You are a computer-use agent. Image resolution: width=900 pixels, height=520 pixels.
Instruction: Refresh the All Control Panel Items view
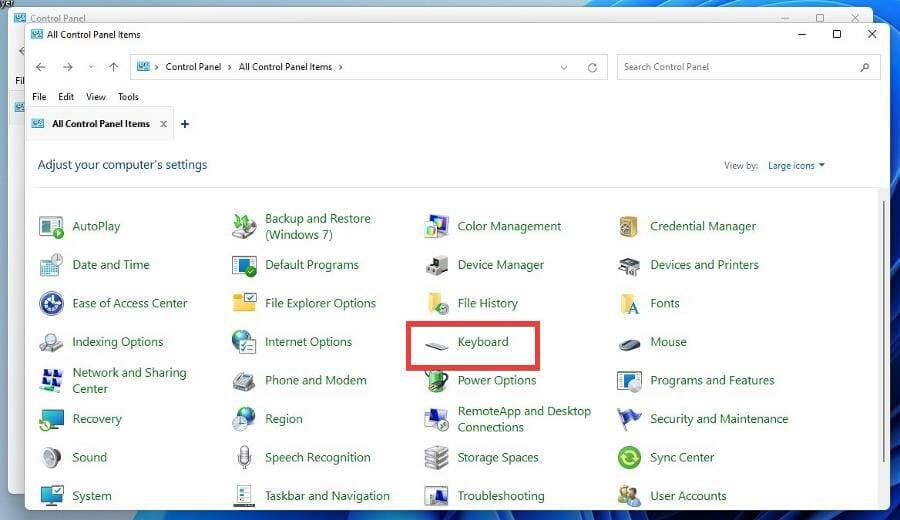592,67
